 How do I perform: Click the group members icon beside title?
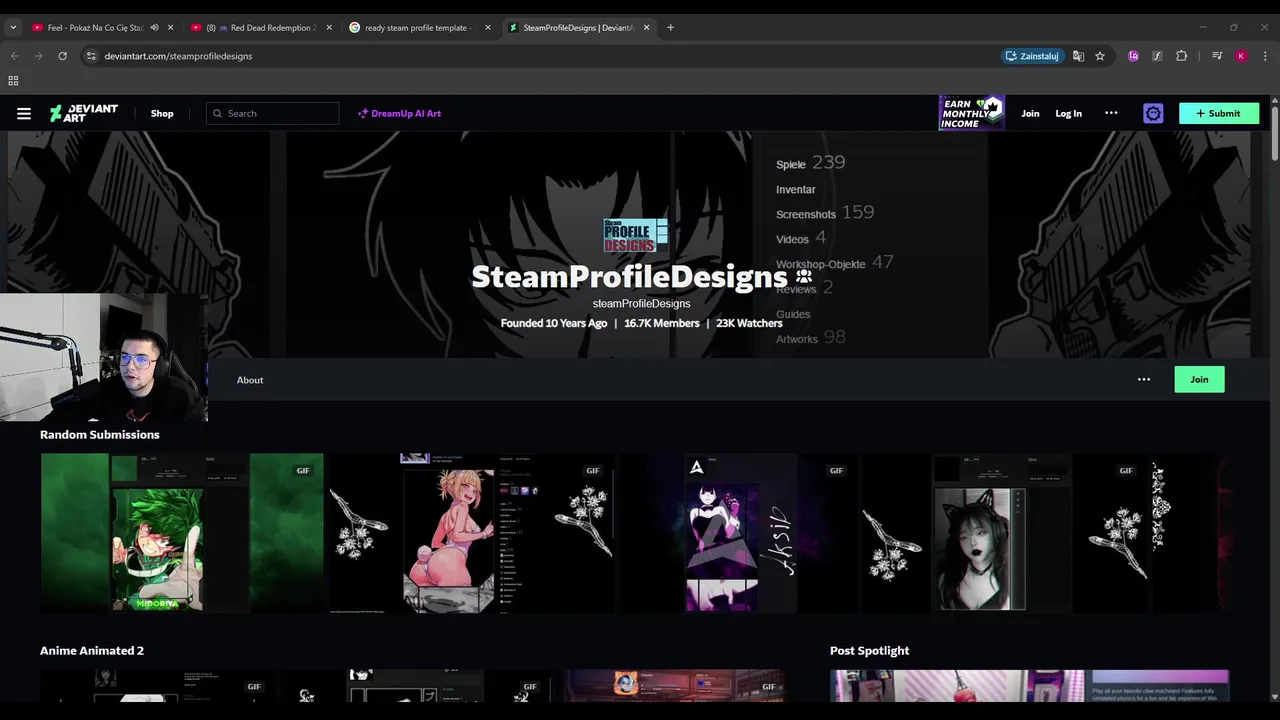pyautogui.click(x=804, y=277)
